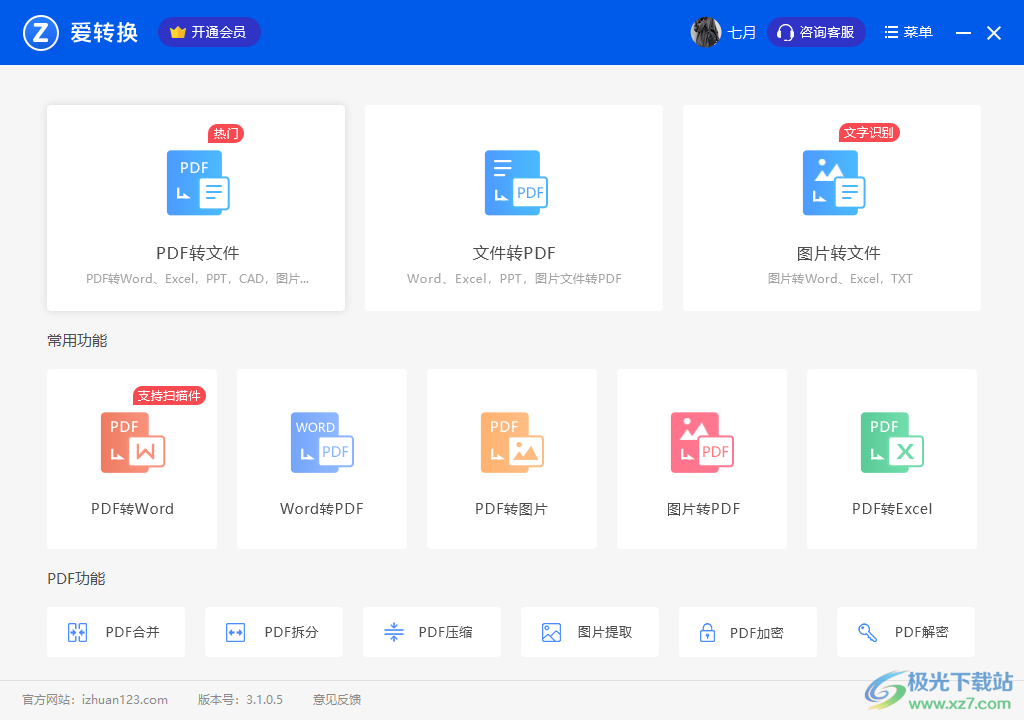Choose the Word转PDF icon
Image resolution: width=1024 pixels, height=720 pixels.
pos(322,443)
